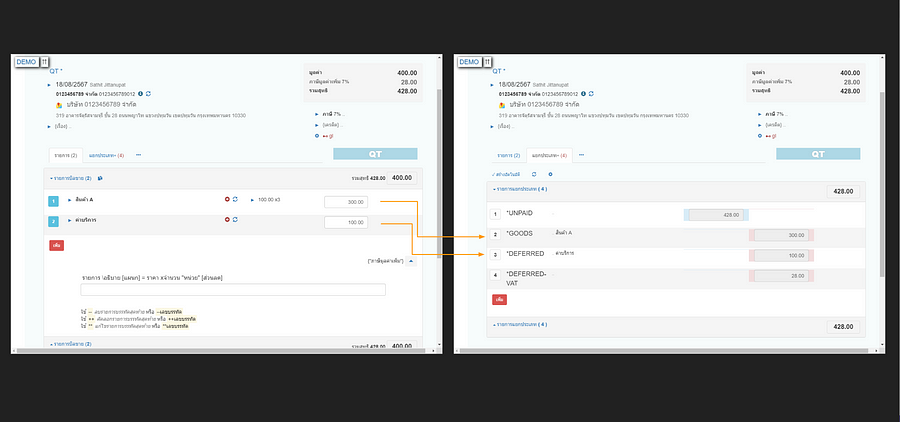Screen dimensions: 900x422
Task: Click the red delete icon on row 1 (left)
Action: coord(227,200)
